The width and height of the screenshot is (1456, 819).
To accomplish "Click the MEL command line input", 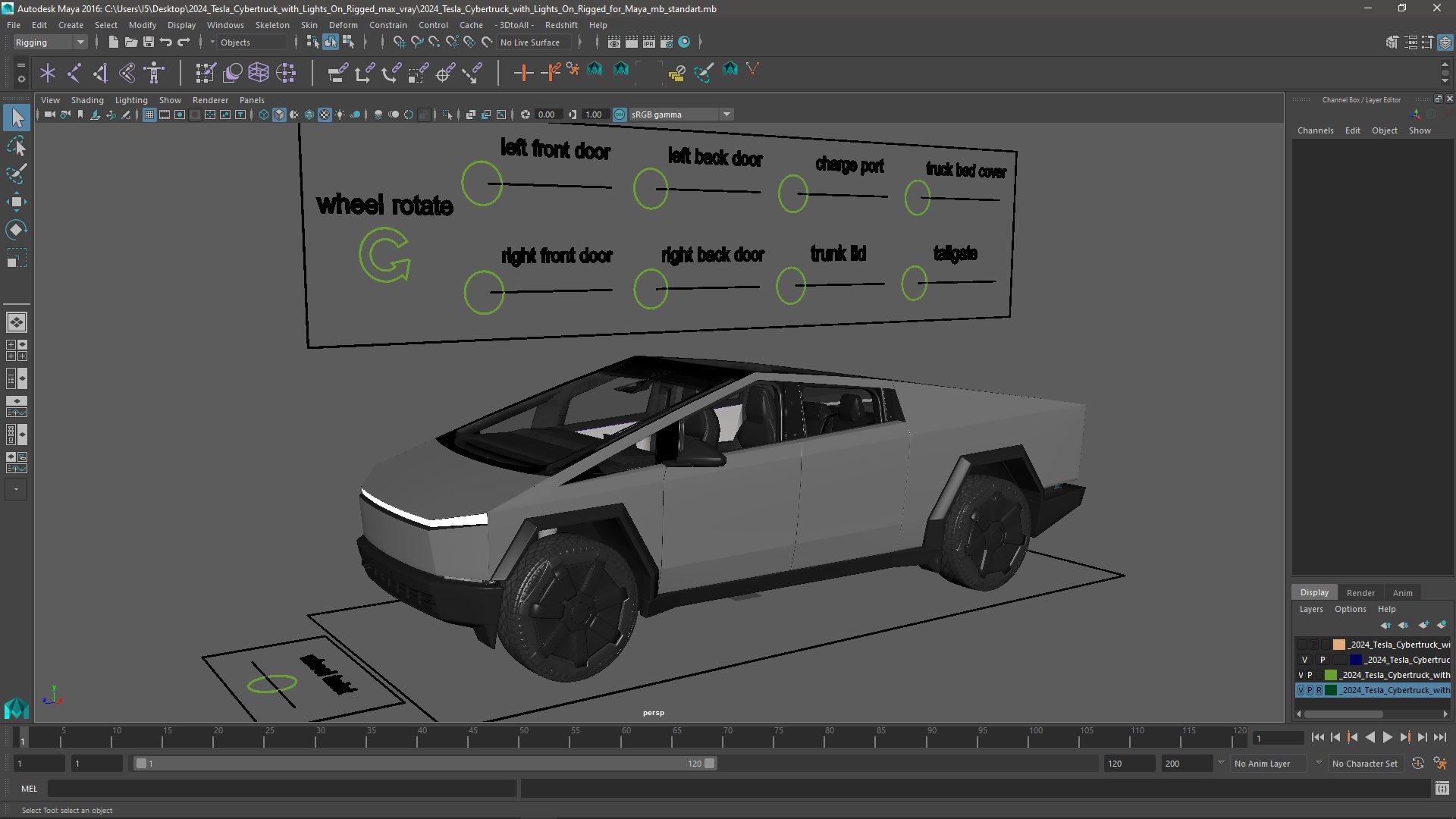I will click(x=281, y=789).
